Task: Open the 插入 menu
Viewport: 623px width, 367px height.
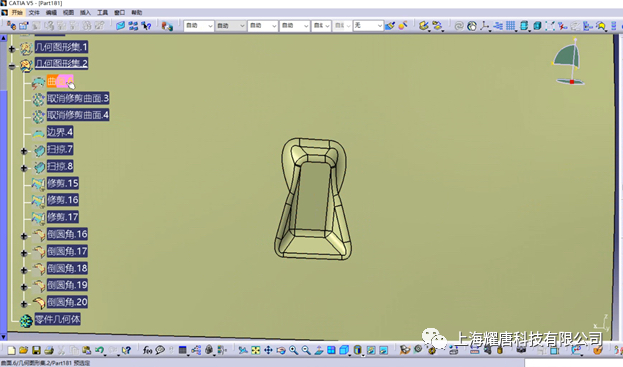Action: [x=85, y=13]
